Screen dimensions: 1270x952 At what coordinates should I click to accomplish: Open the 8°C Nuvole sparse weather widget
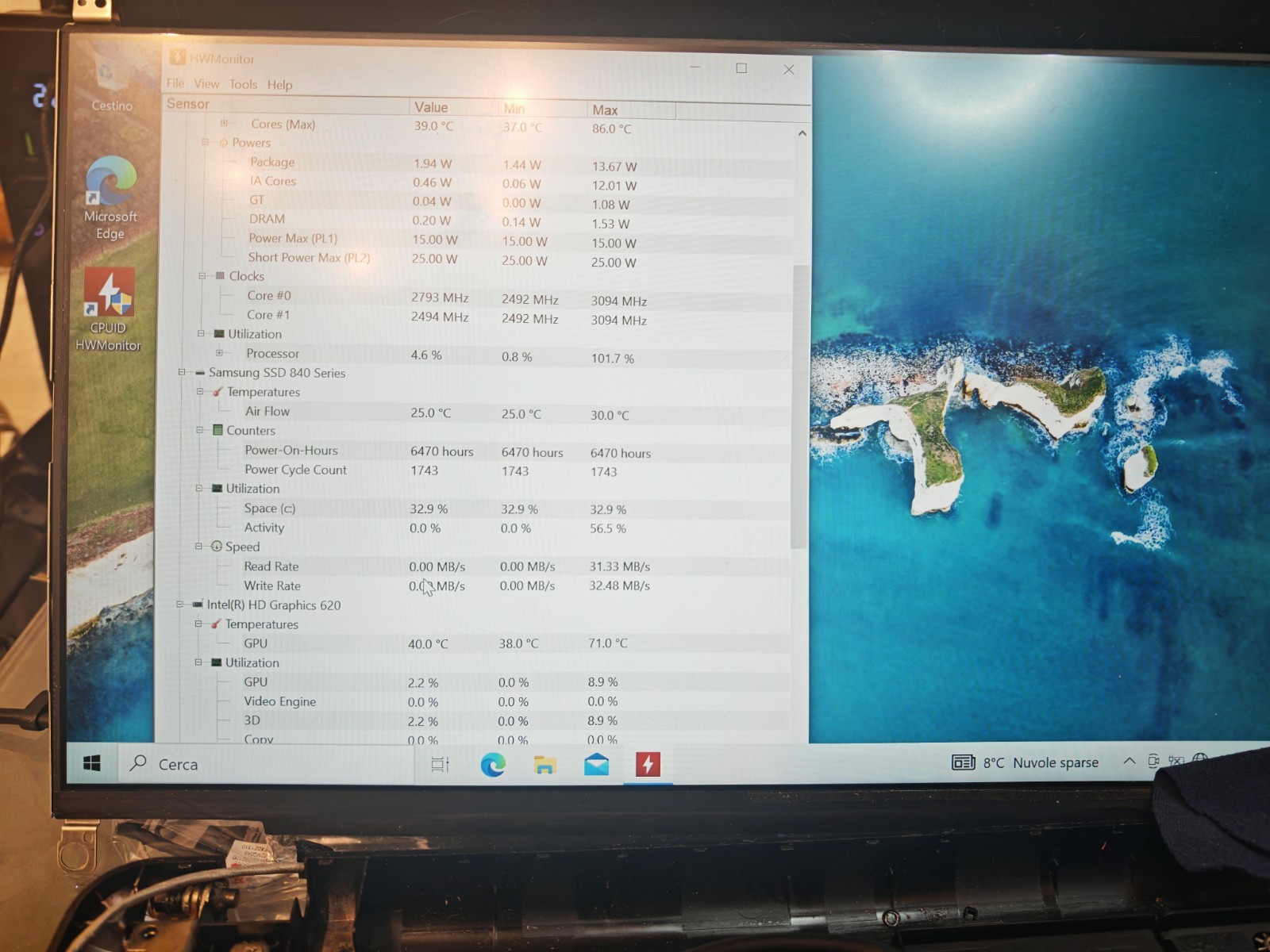coord(1025,762)
